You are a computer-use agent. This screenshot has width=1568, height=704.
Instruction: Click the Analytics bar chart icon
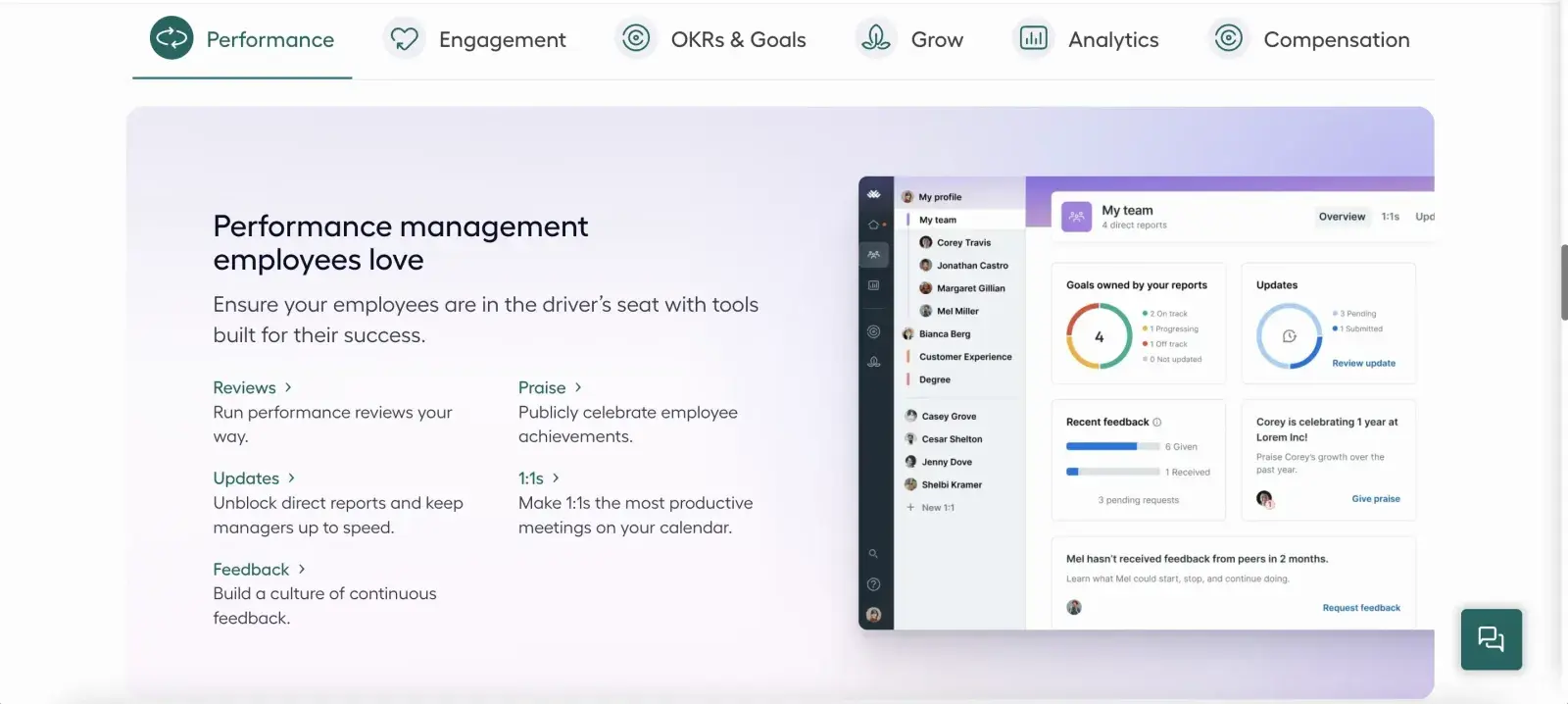(x=1033, y=38)
